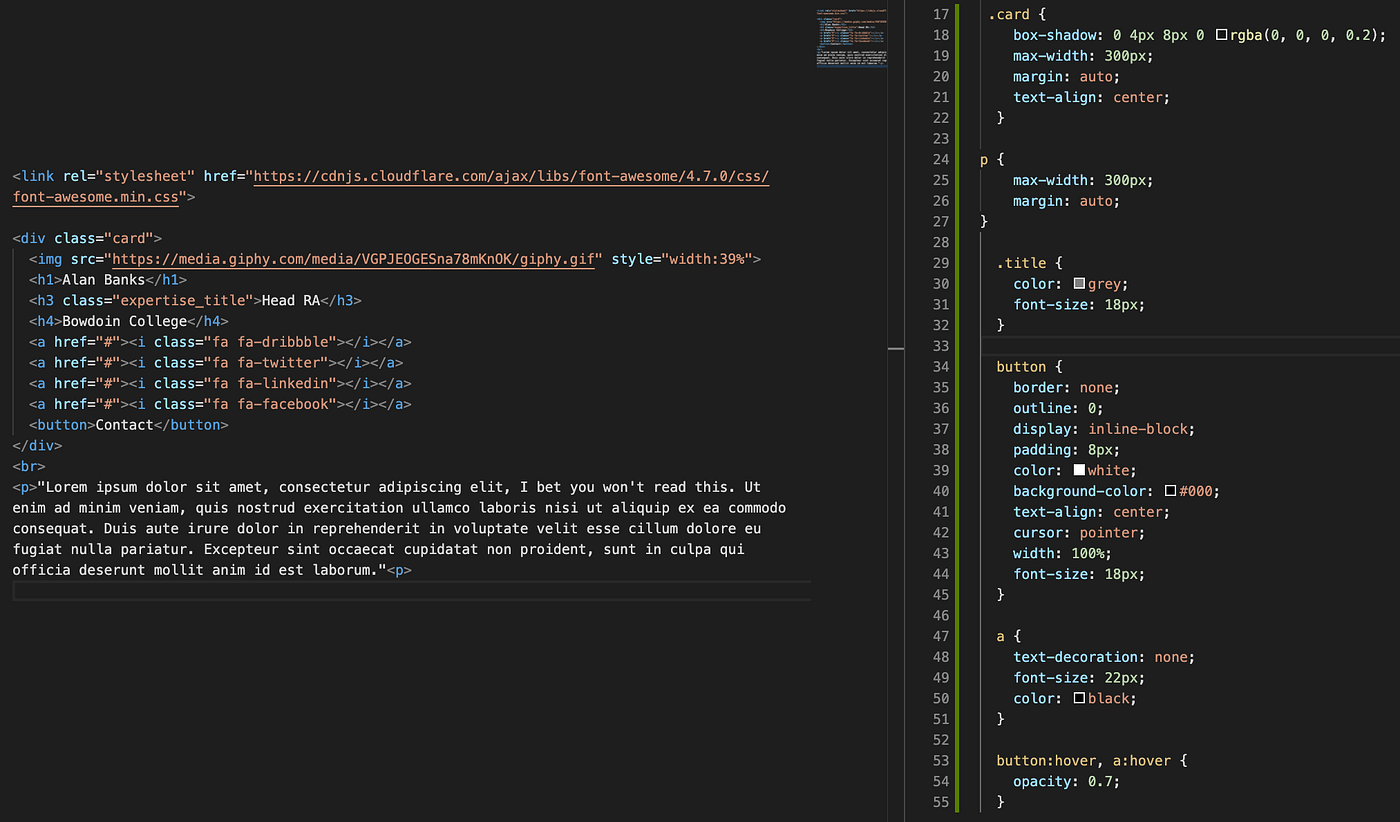
Task: Open the black color swatch under a rule
Action: [x=1079, y=698]
